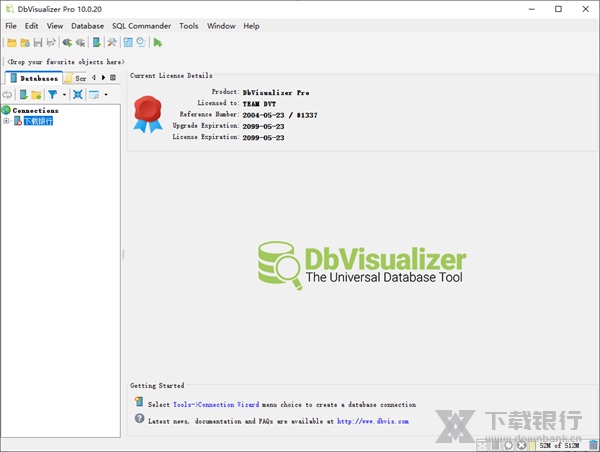Click the open folder icon in main toolbar
The height and width of the screenshot is (452, 600).
coord(11,43)
